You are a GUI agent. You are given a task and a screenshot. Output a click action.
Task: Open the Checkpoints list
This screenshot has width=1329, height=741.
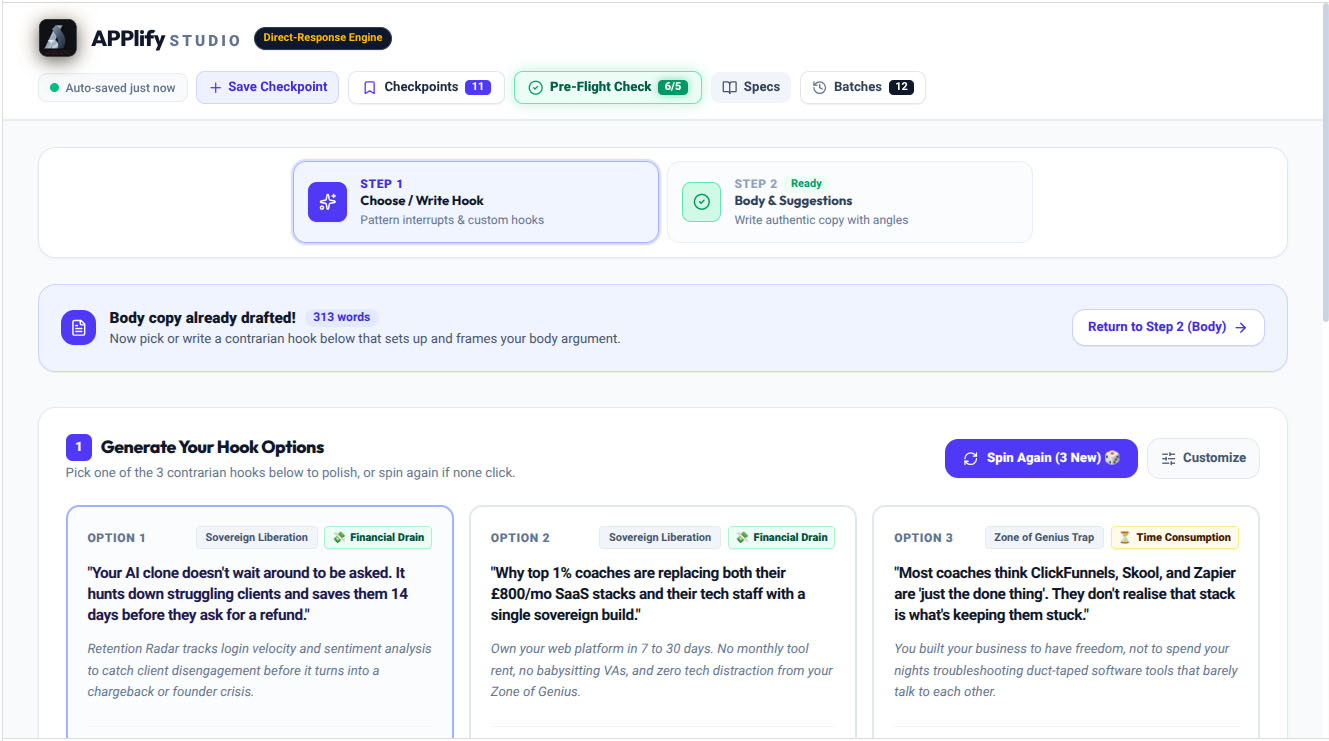(x=426, y=88)
